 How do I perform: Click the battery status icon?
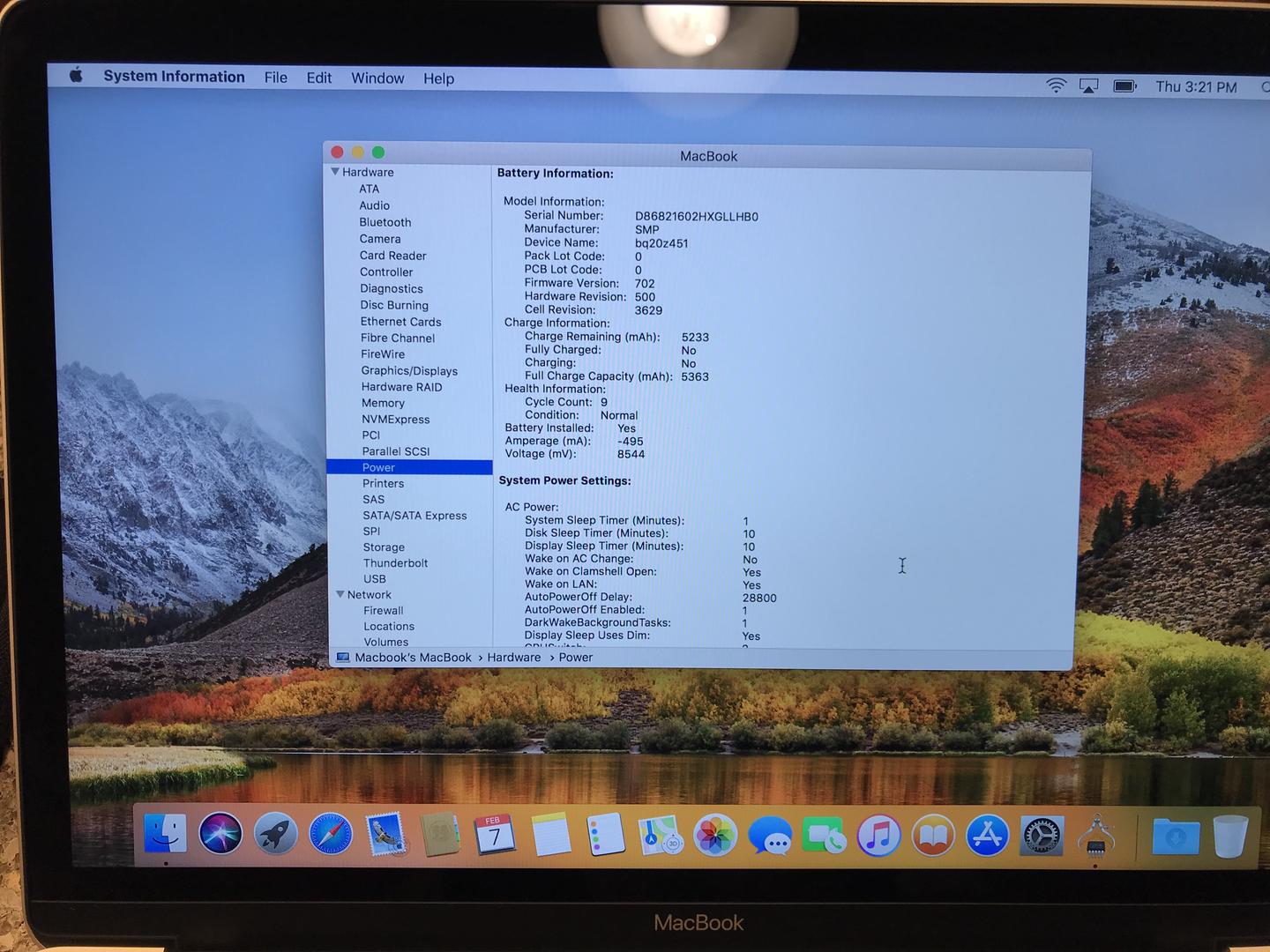[x=1124, y=86]
